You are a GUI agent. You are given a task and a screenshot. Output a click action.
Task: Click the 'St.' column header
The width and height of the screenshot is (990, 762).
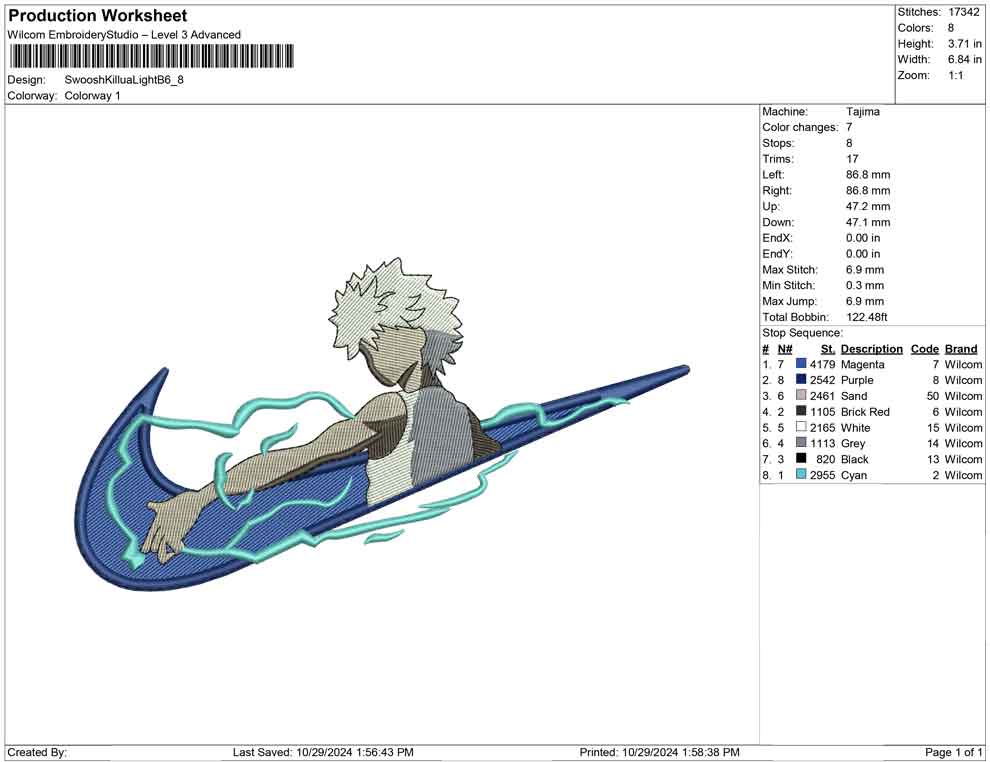[x=828, y=348]
